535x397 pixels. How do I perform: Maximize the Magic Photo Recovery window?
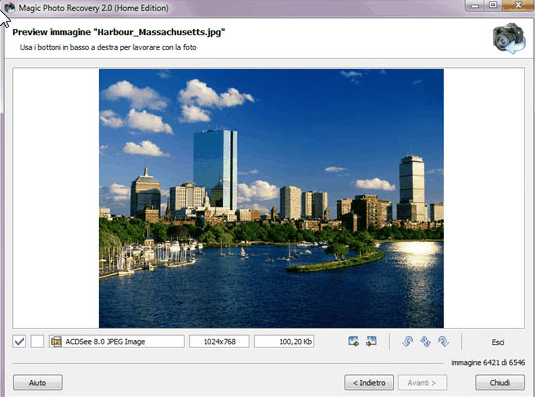pos(493,5)
